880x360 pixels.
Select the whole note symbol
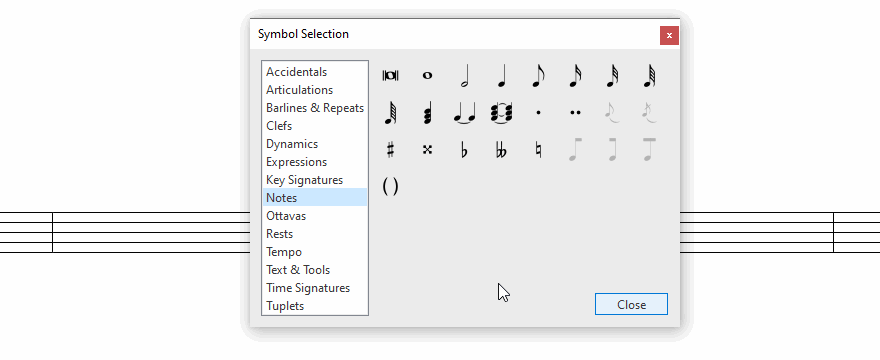click(427, 75)
